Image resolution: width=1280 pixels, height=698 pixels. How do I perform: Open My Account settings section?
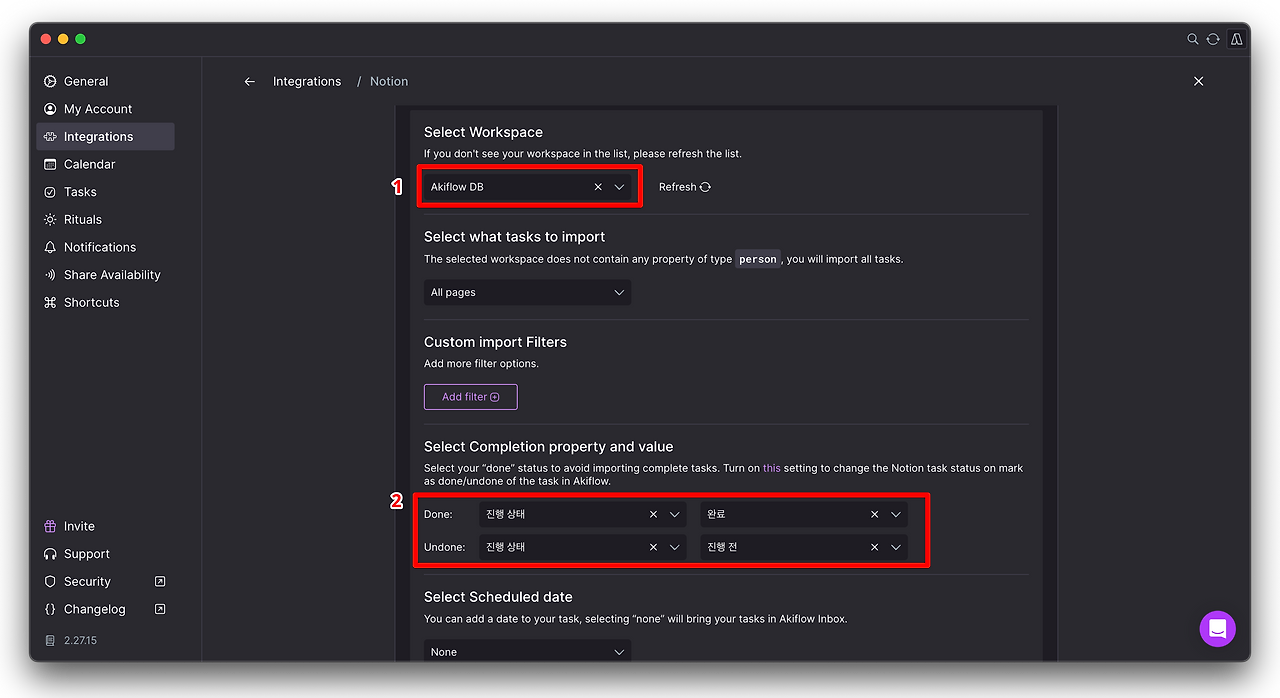pos(105,109)
